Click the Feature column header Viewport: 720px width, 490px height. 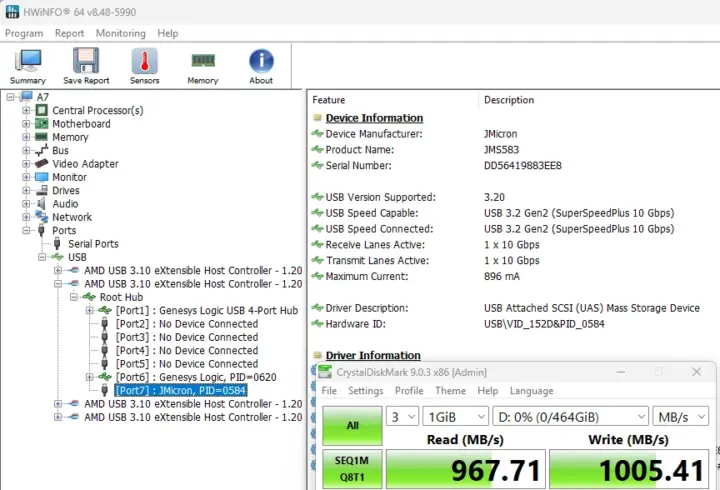[329, 100]
